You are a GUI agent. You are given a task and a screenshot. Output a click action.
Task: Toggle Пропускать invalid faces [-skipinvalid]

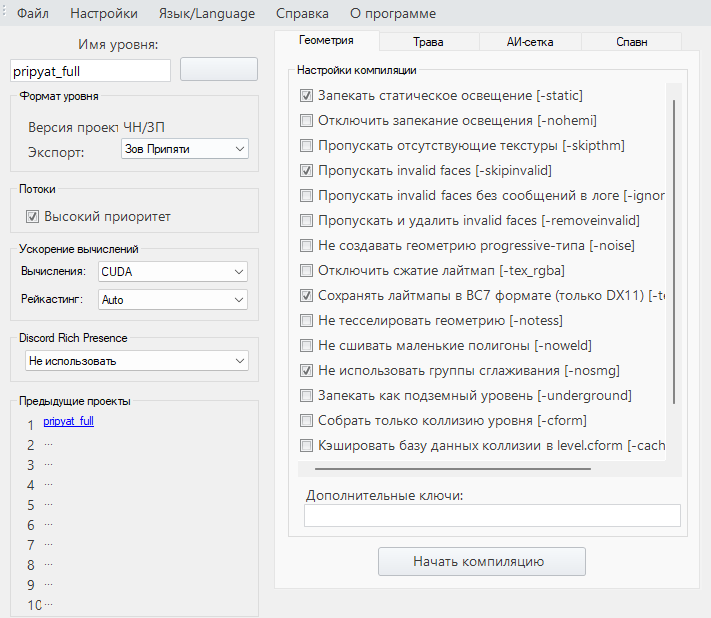pos(307,170)
